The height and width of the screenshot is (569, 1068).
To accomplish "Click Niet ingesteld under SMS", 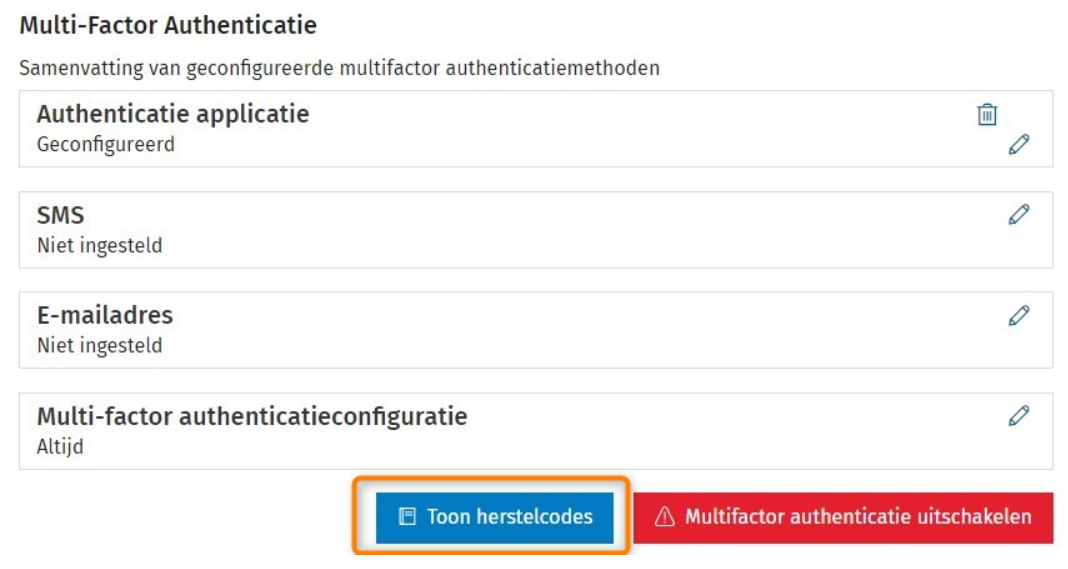I will (99, 246).
